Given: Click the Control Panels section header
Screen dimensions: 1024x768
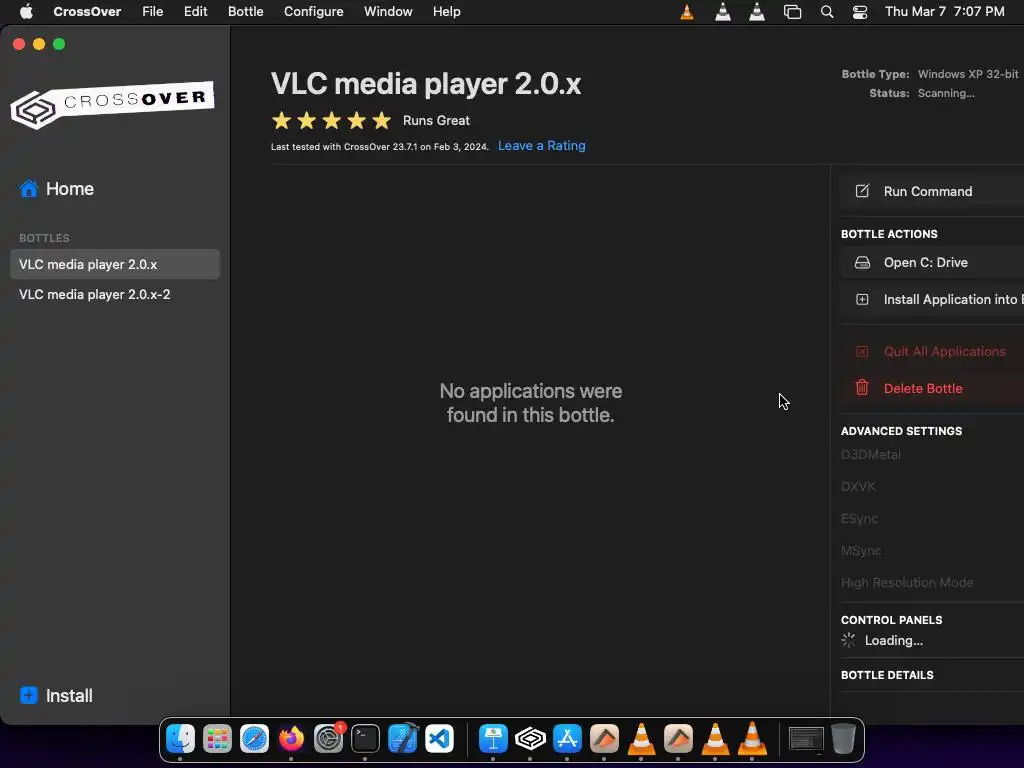Looking at the screenshot, I should point(891,620).
